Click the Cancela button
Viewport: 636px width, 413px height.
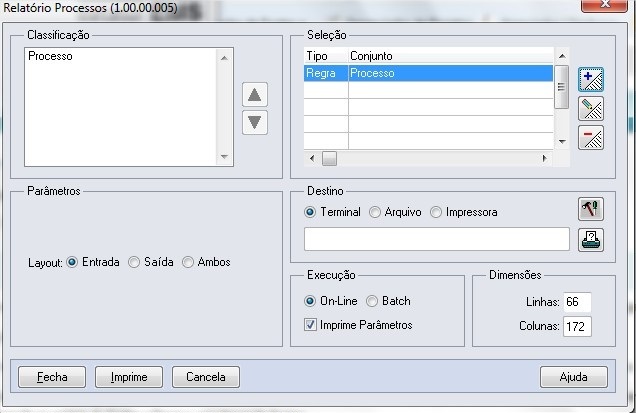pos(206,377)
